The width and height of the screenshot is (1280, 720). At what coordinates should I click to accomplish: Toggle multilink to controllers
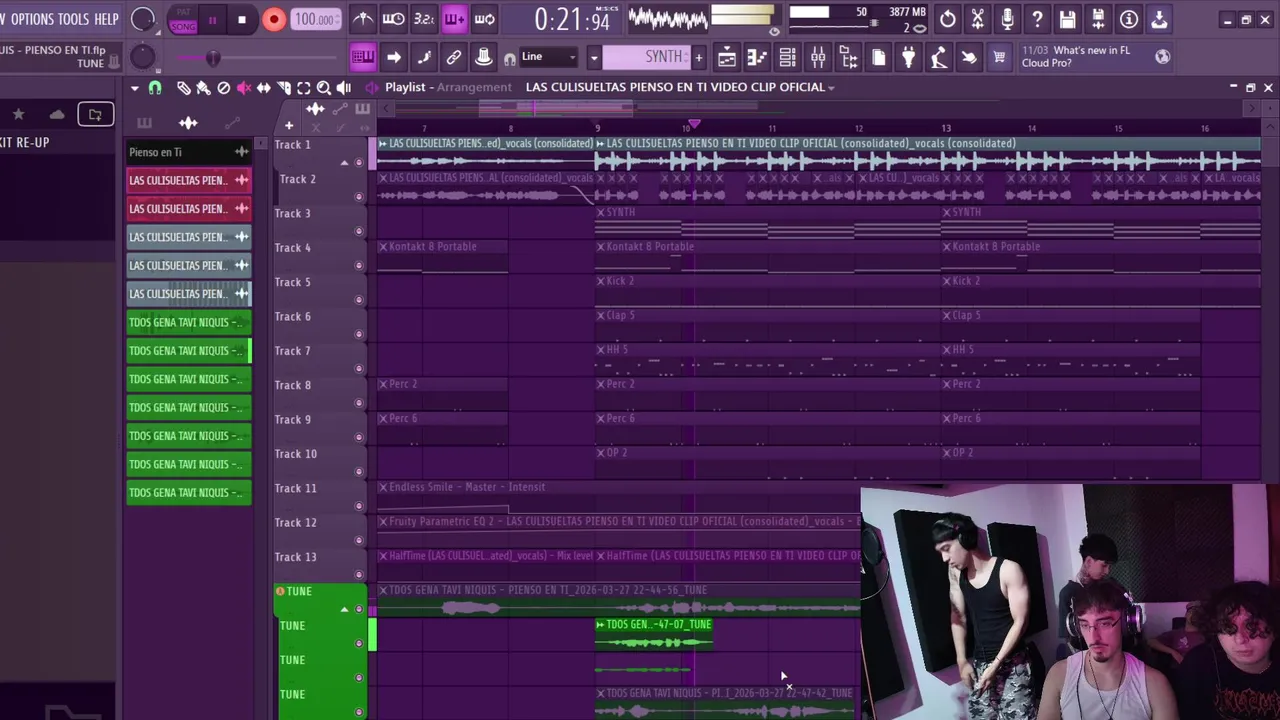pyautogui.click(x=453, y=57)
